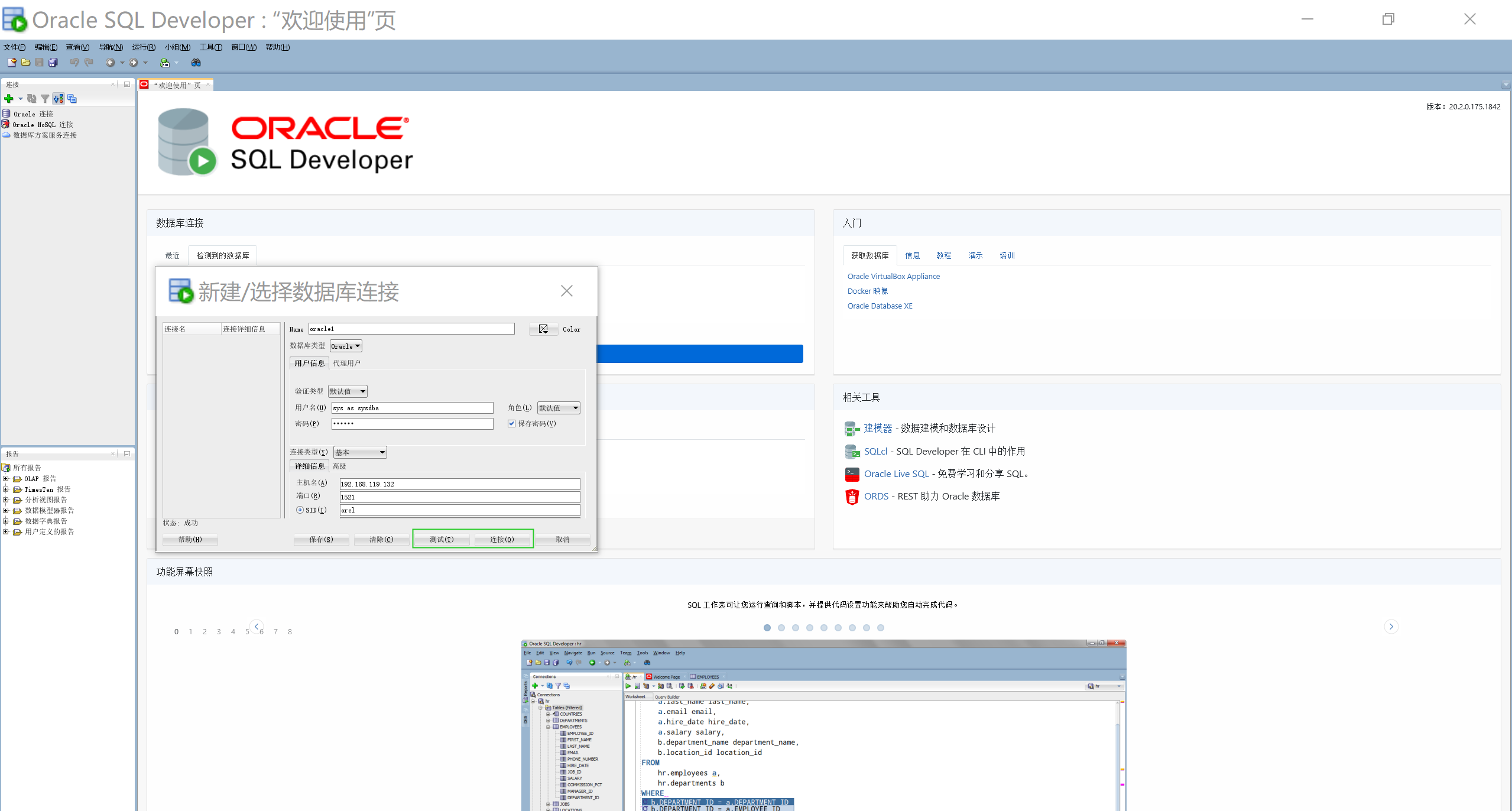Switch to the 教程 tab under 入门
The height and width of the screenshot is (811, 1512).
click(944, 255)
